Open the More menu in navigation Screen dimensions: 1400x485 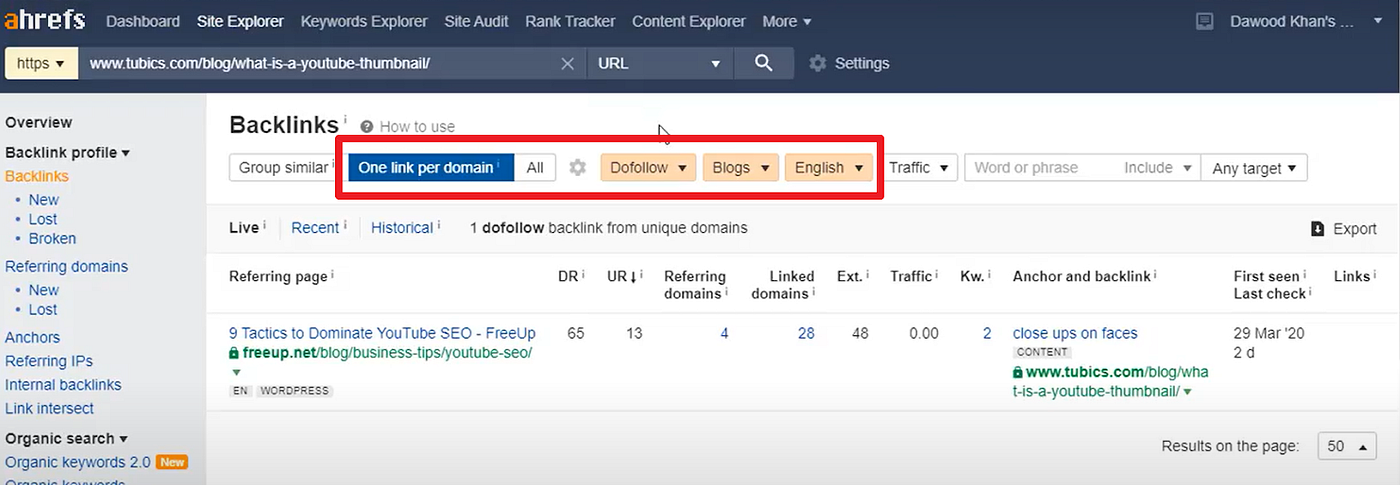click(x=787, y=21)
